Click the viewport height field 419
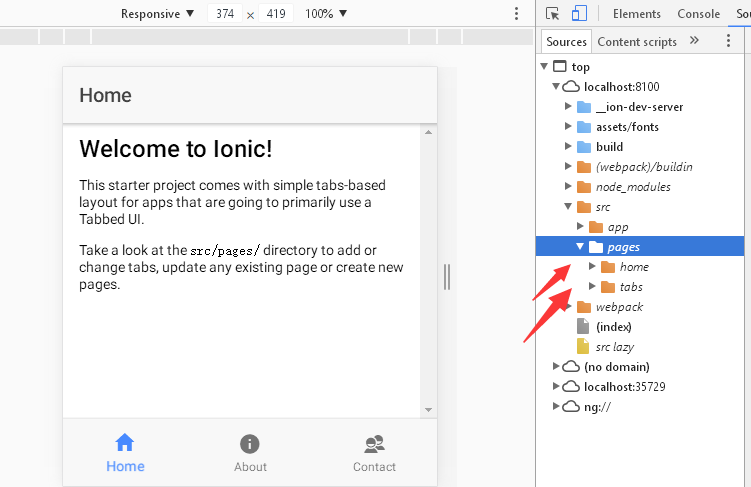 [276, 13]
